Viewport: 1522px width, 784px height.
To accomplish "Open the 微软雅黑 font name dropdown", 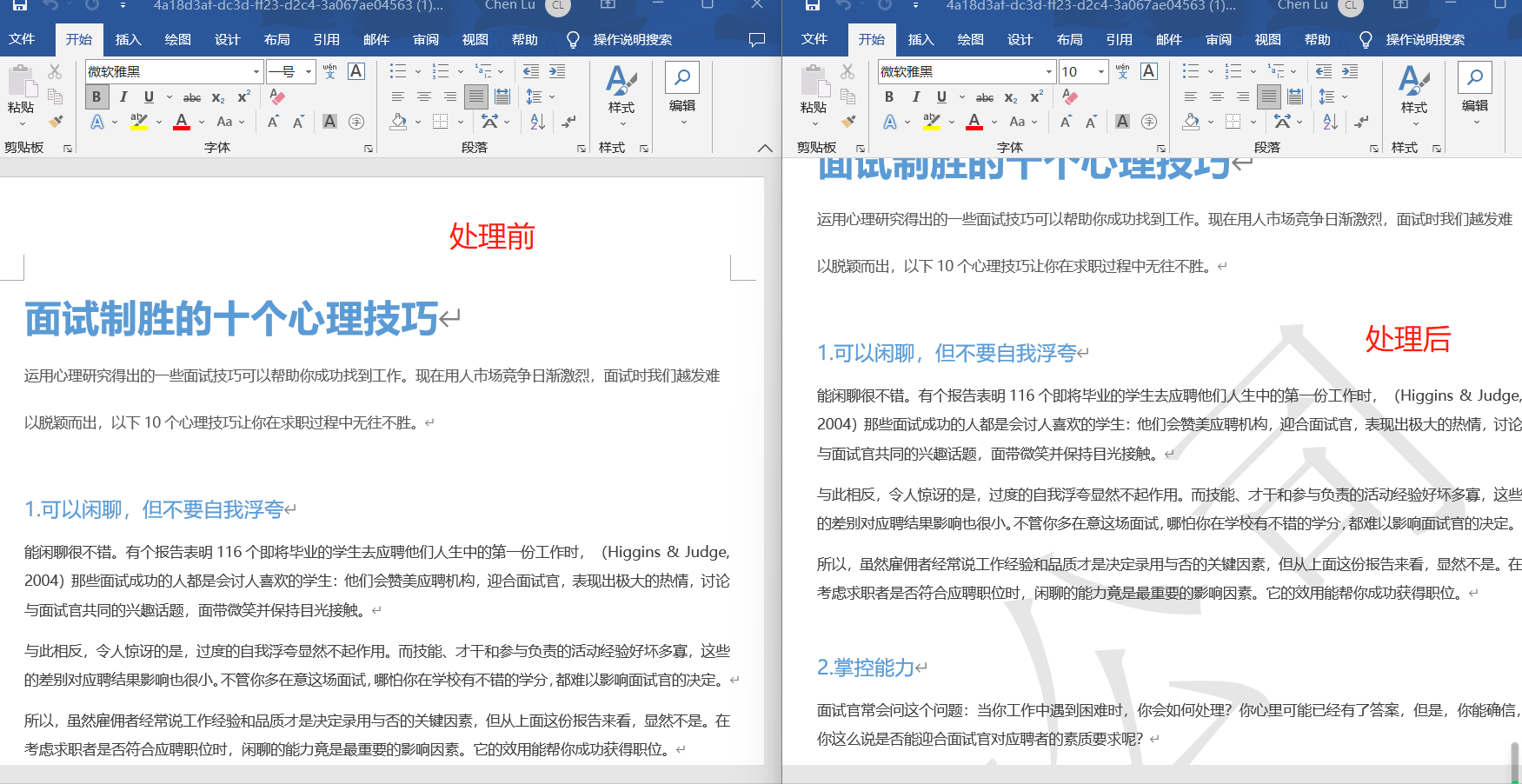I will (255, 71).
